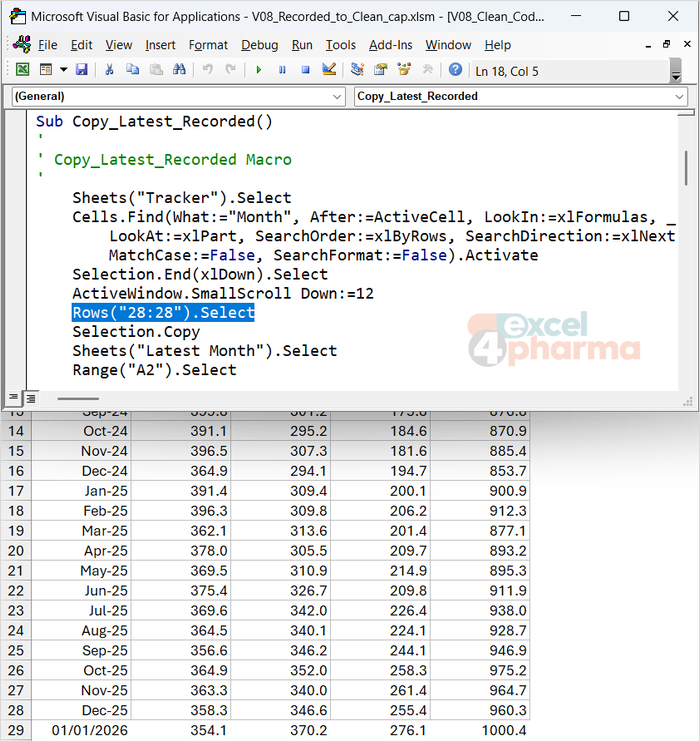The image size is (700, 742).
Task: Click the split bar above the code scrollbar
Action: (686, 113)
